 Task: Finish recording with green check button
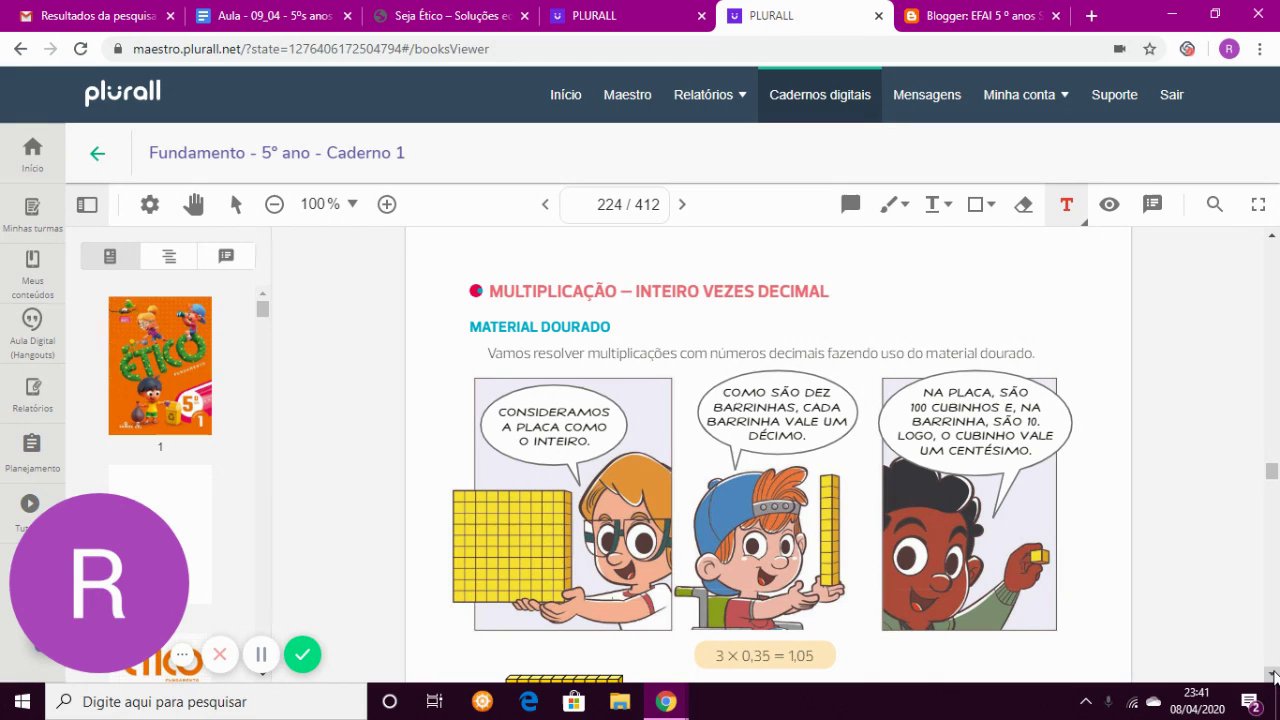pos(302,655)
